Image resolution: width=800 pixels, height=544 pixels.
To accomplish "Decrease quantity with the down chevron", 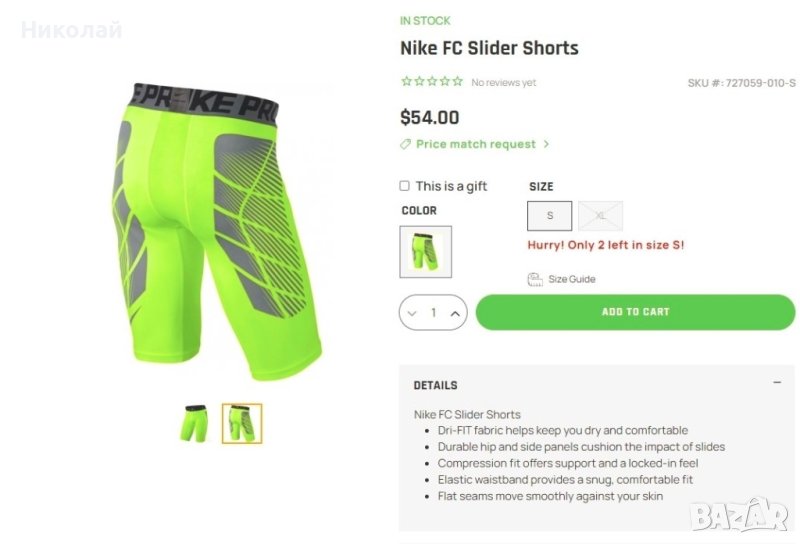I will pyautogui.click(x=412, y=313).
